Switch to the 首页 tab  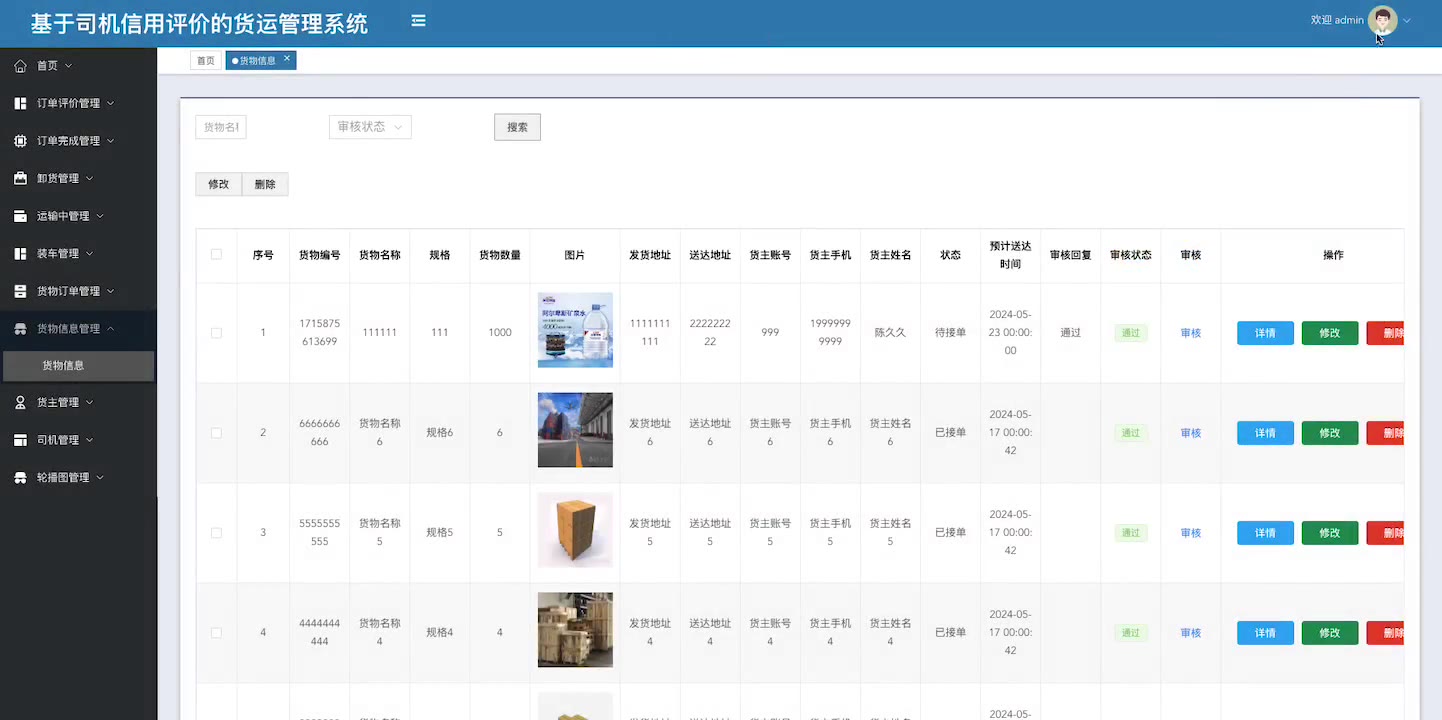[x=206, y=61]
